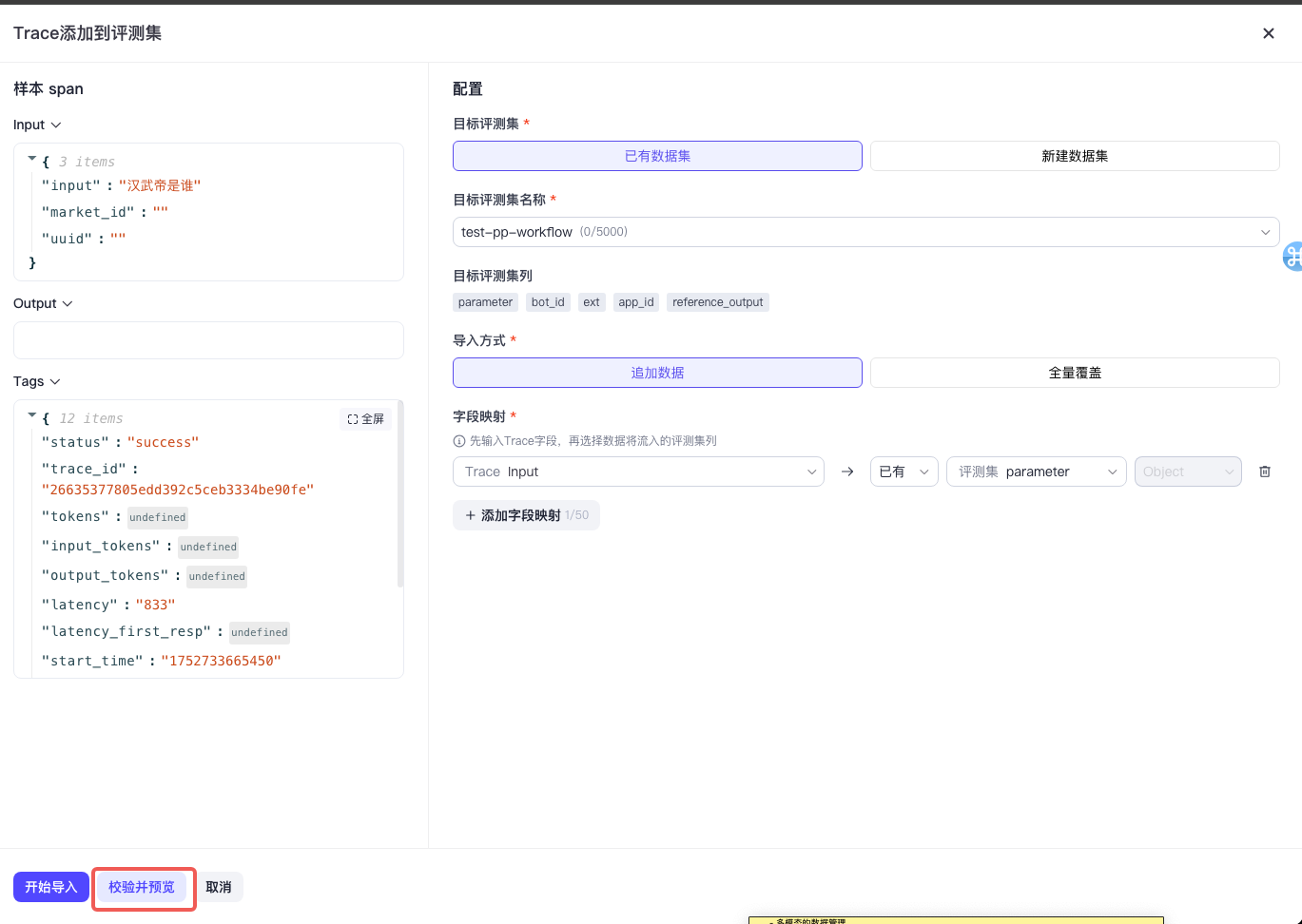Click the 目标评测集列 label
1302x924 pixels.
pyautogui.click(x=493, y=276)
